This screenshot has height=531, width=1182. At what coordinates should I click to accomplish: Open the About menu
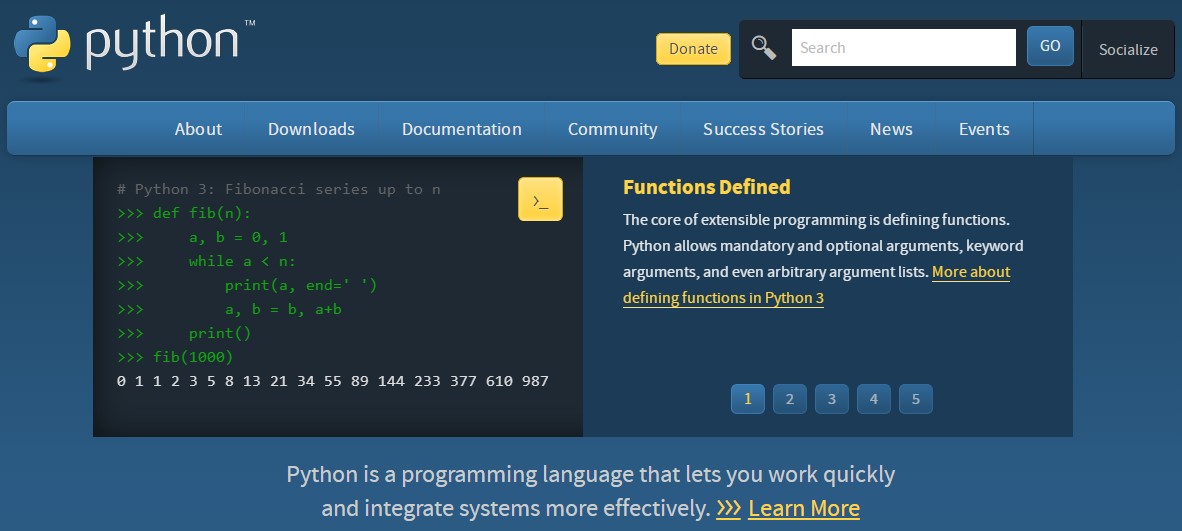pos(198,129)
